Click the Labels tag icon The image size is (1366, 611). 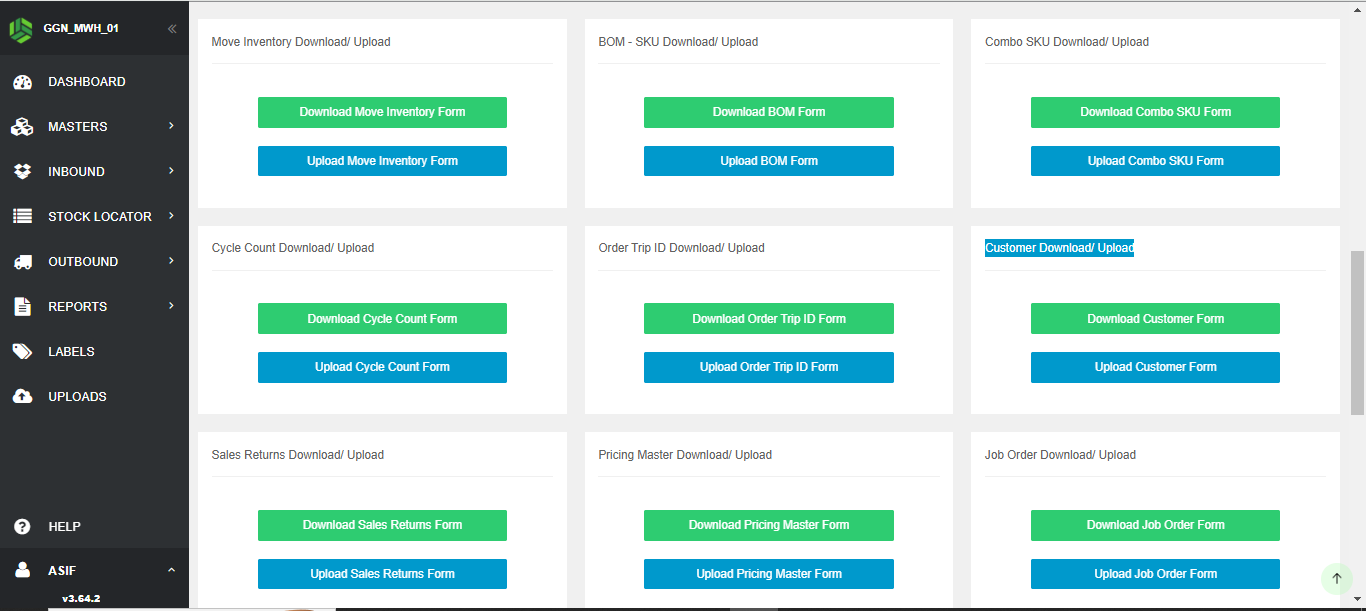pyautogui.click(x=22, y=352)
